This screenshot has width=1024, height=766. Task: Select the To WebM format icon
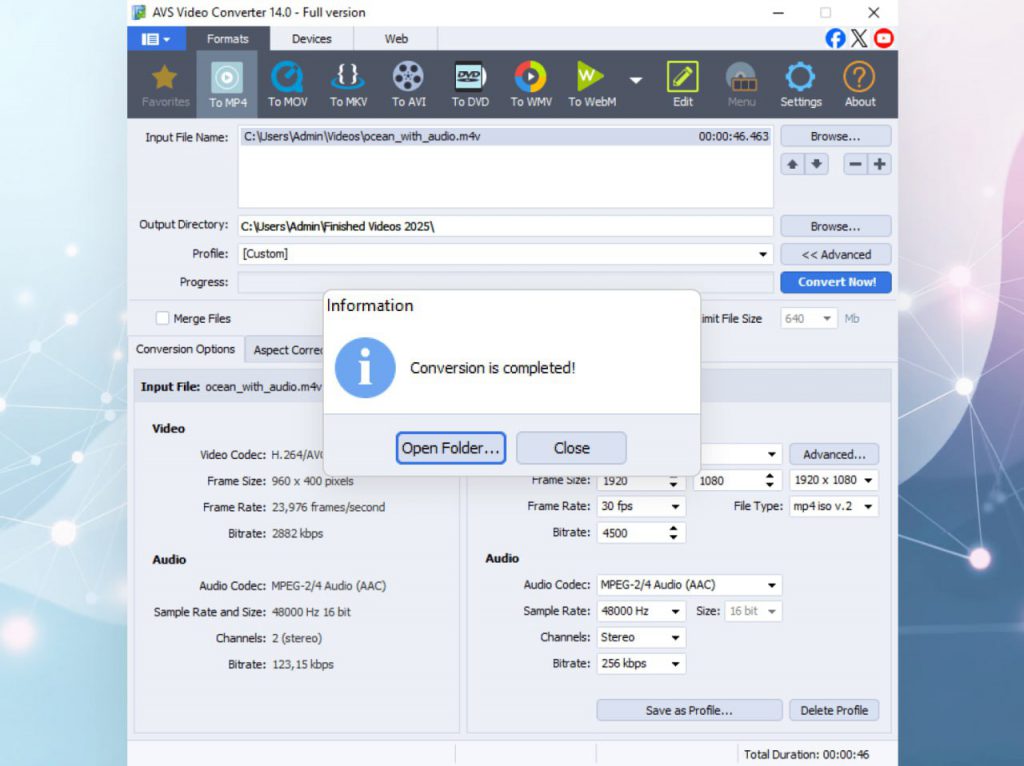591,84
